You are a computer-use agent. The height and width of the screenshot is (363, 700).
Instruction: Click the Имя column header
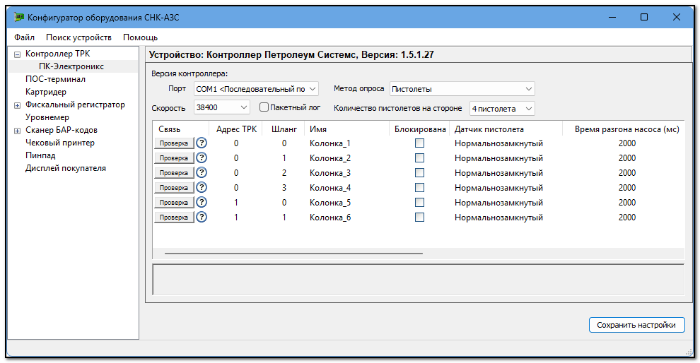(347, 129)
